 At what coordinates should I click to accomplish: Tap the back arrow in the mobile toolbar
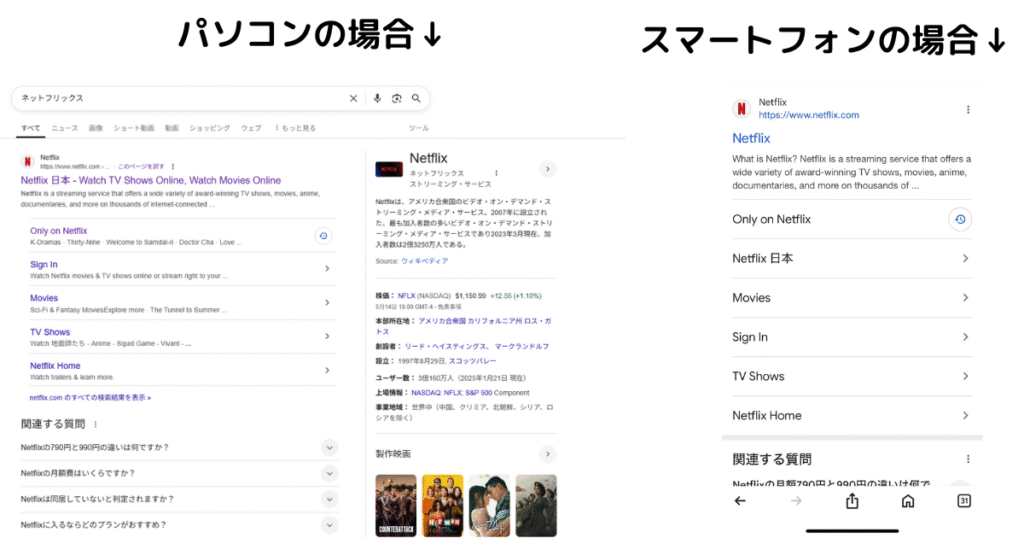coord(740,501)
